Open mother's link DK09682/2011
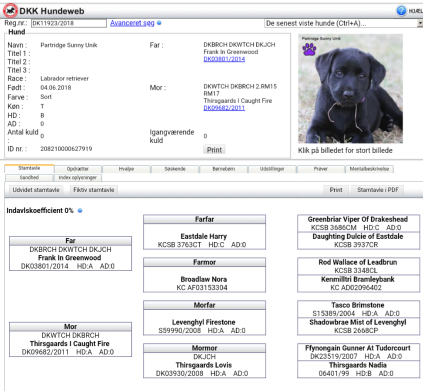The height and width of the screenshot is (391, 423). coord(224,108)
